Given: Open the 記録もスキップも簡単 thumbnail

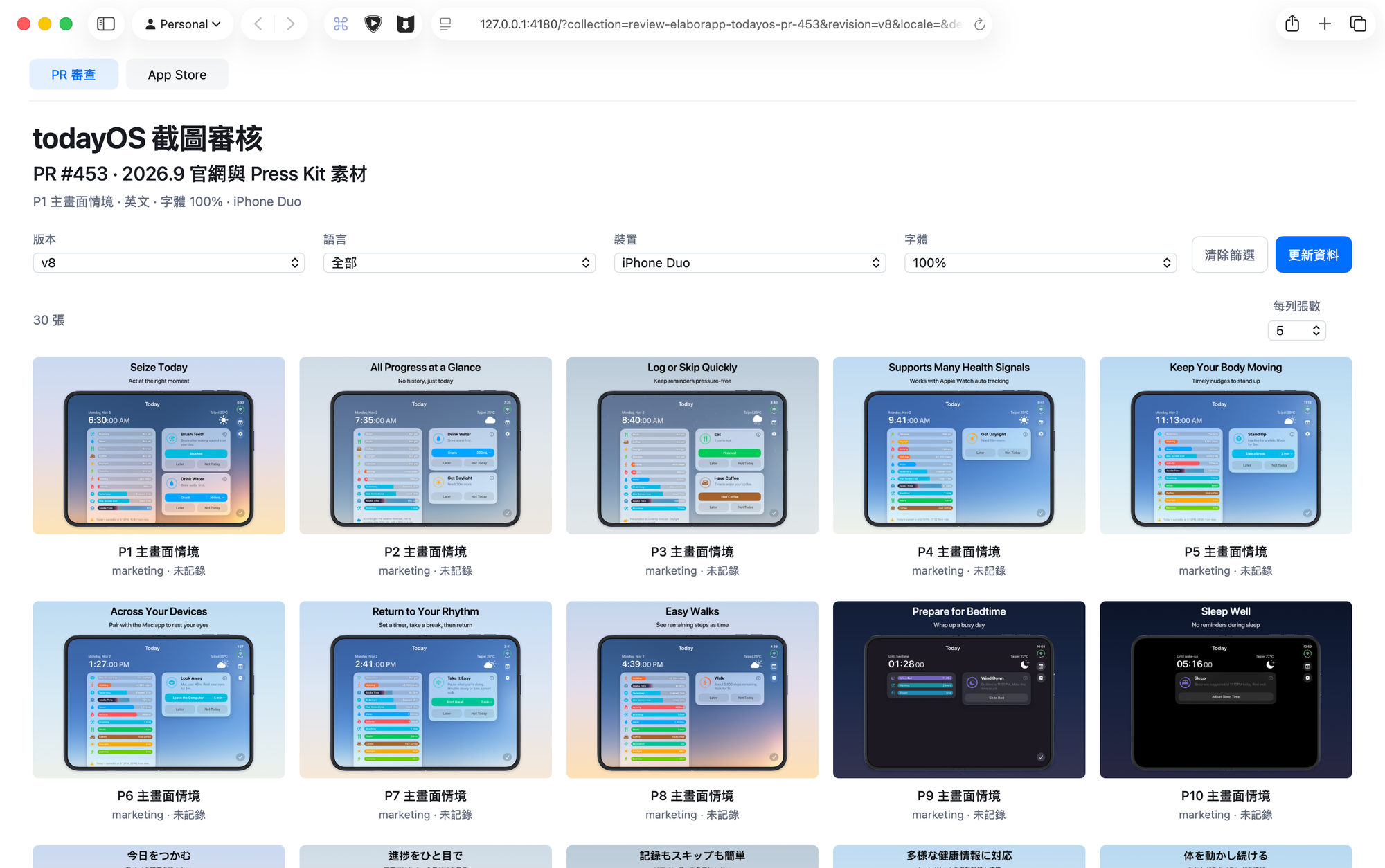Looking at the screenshot, I should 692,856.
